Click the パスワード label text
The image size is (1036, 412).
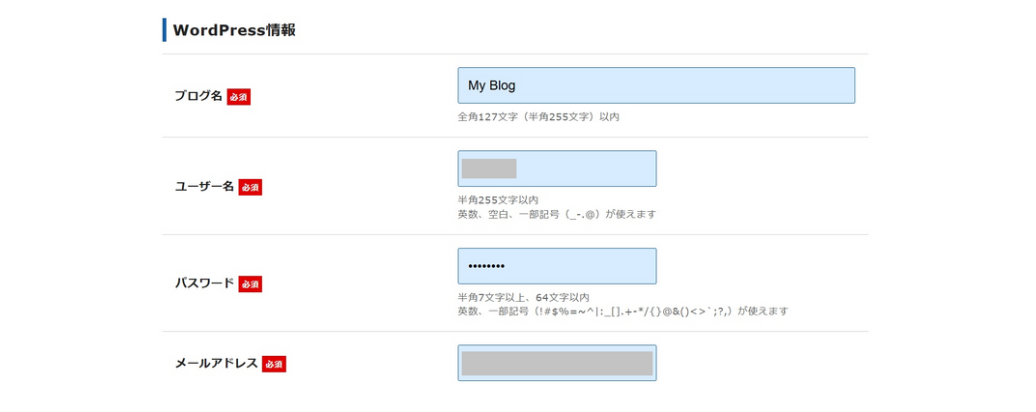click(x=204, y=284)
